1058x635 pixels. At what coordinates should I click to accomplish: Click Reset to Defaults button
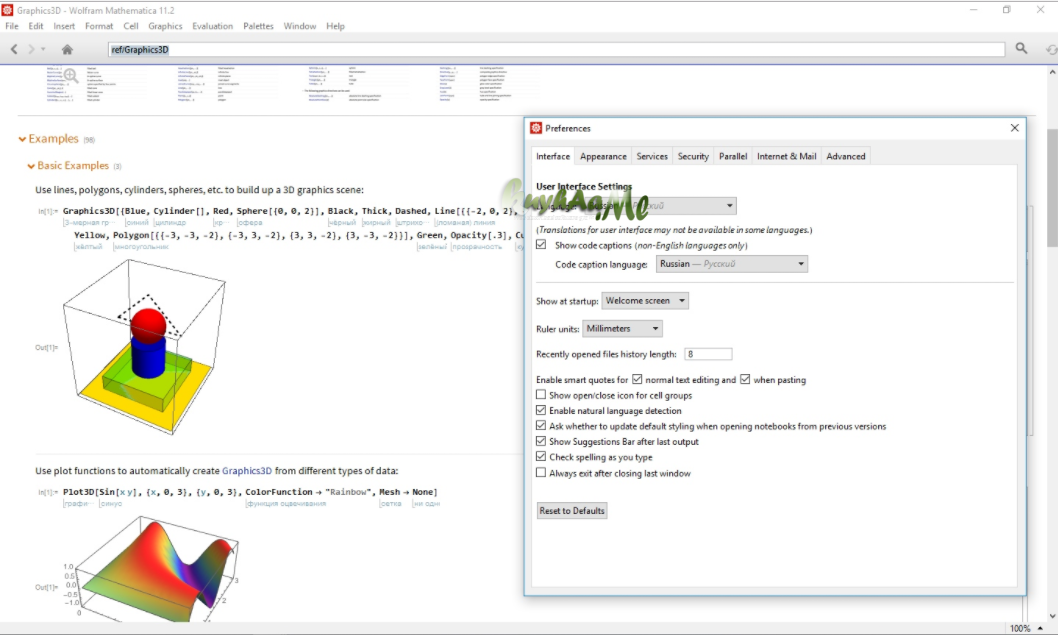pos(572,511)
